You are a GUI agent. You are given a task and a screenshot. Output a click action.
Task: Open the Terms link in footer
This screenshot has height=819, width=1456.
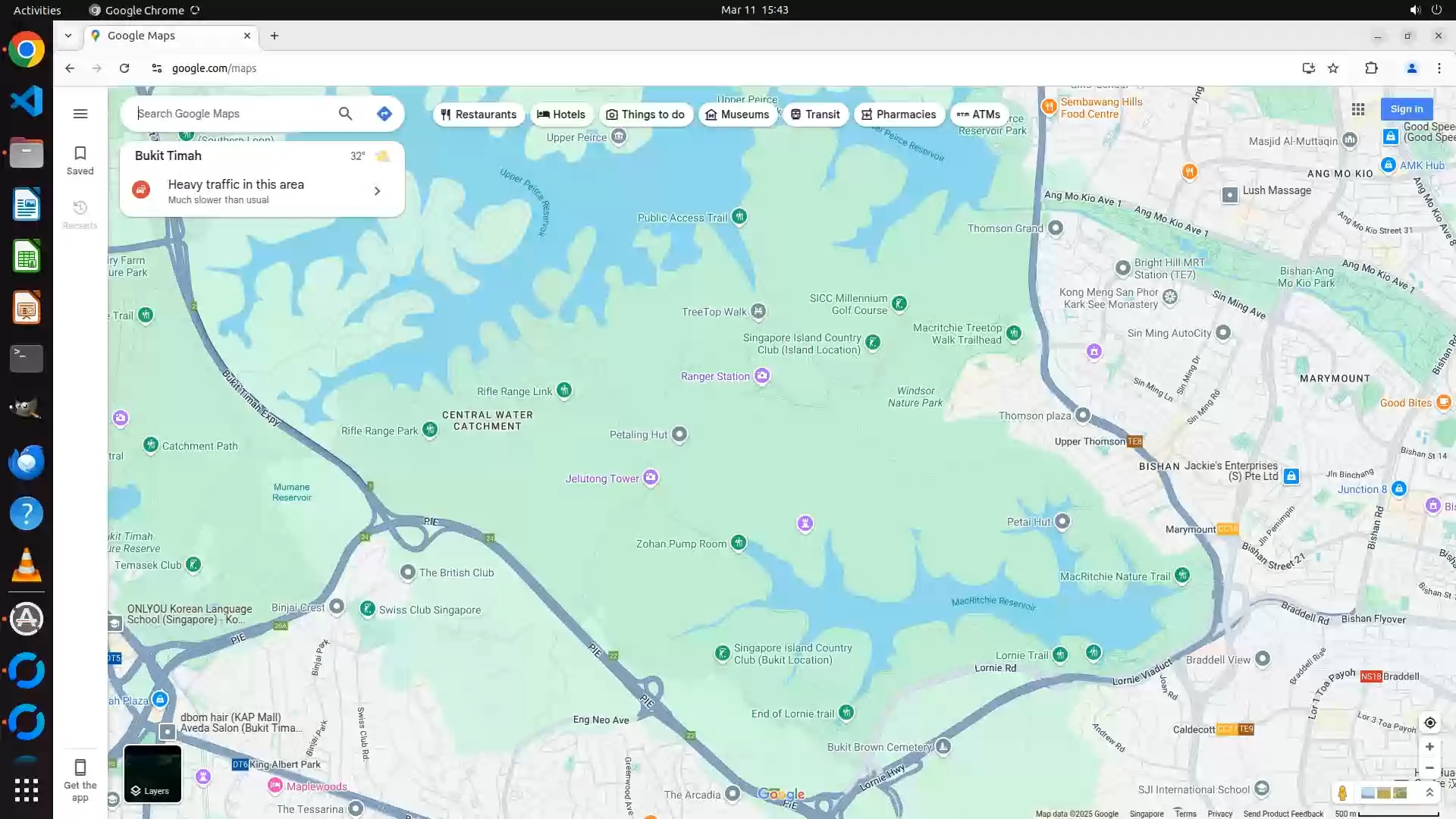click(x=1185, y=814)
